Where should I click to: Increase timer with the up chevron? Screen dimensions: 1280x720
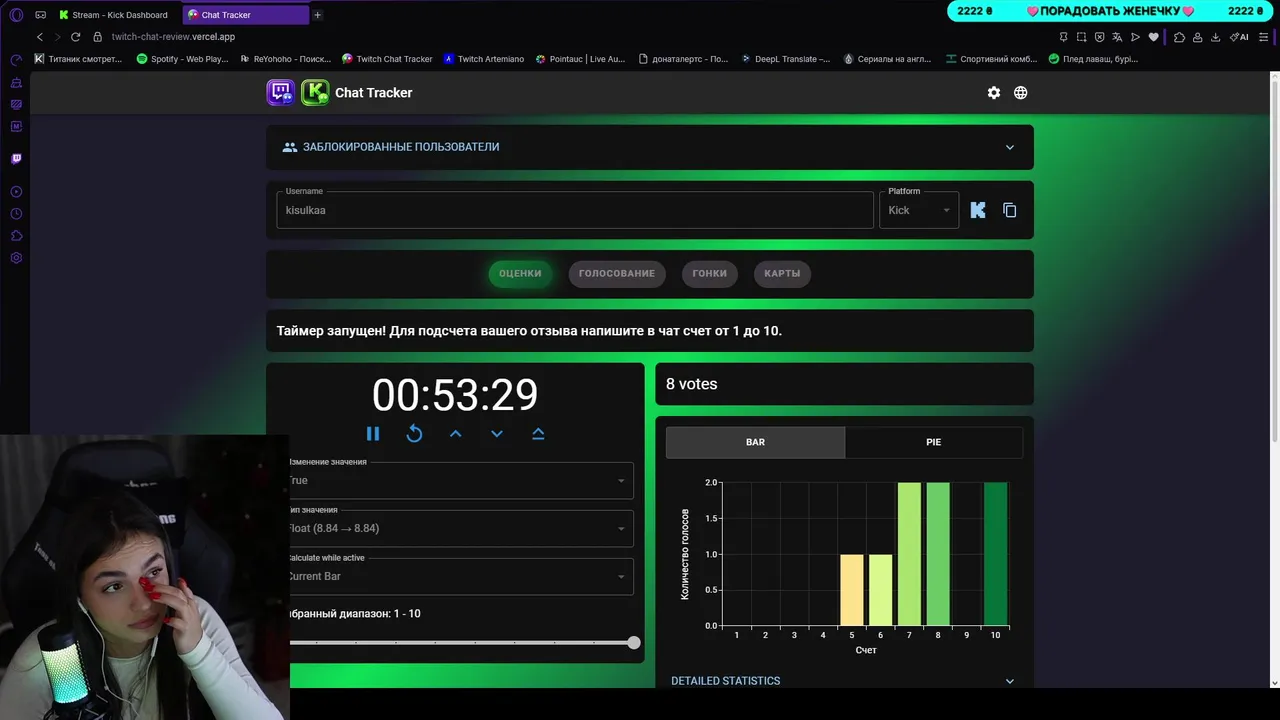point(455,433)
